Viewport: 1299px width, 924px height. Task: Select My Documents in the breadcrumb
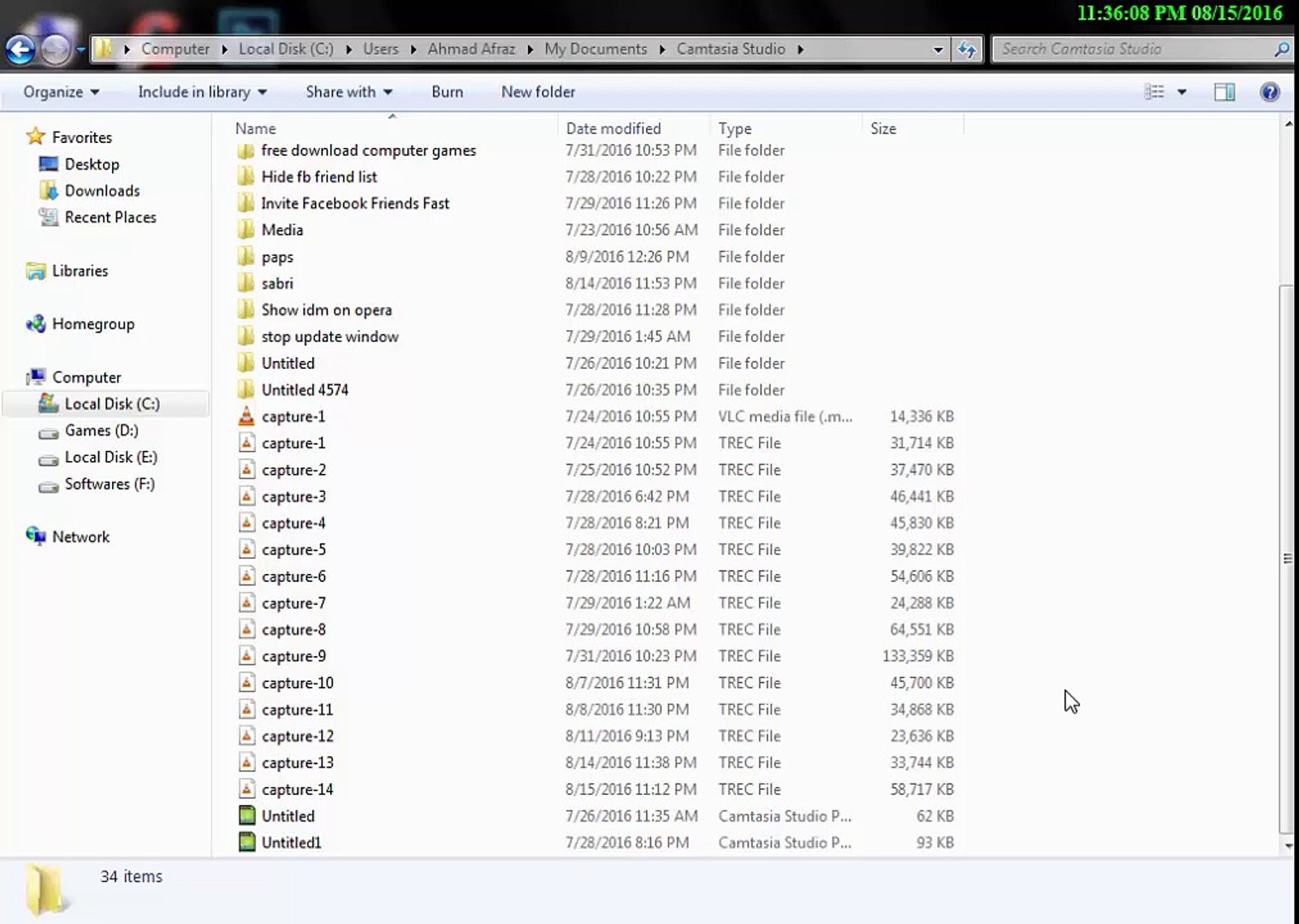pyautogui.click(x=596, y=50)
